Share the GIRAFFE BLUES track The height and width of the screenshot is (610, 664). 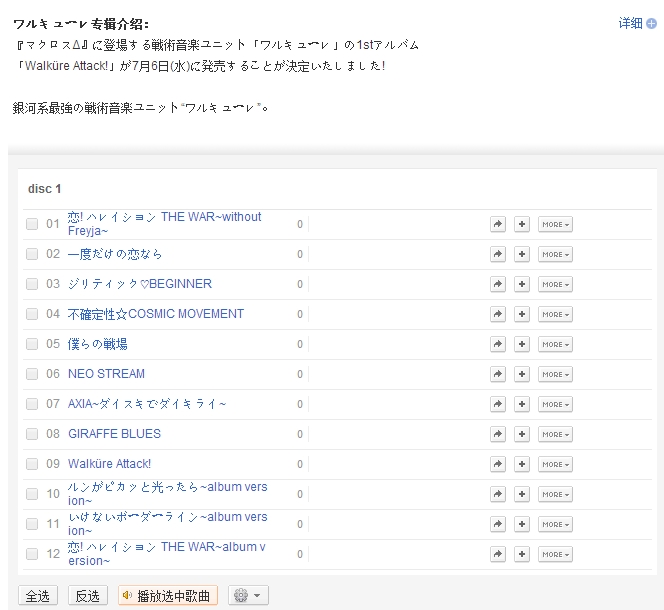498,434
